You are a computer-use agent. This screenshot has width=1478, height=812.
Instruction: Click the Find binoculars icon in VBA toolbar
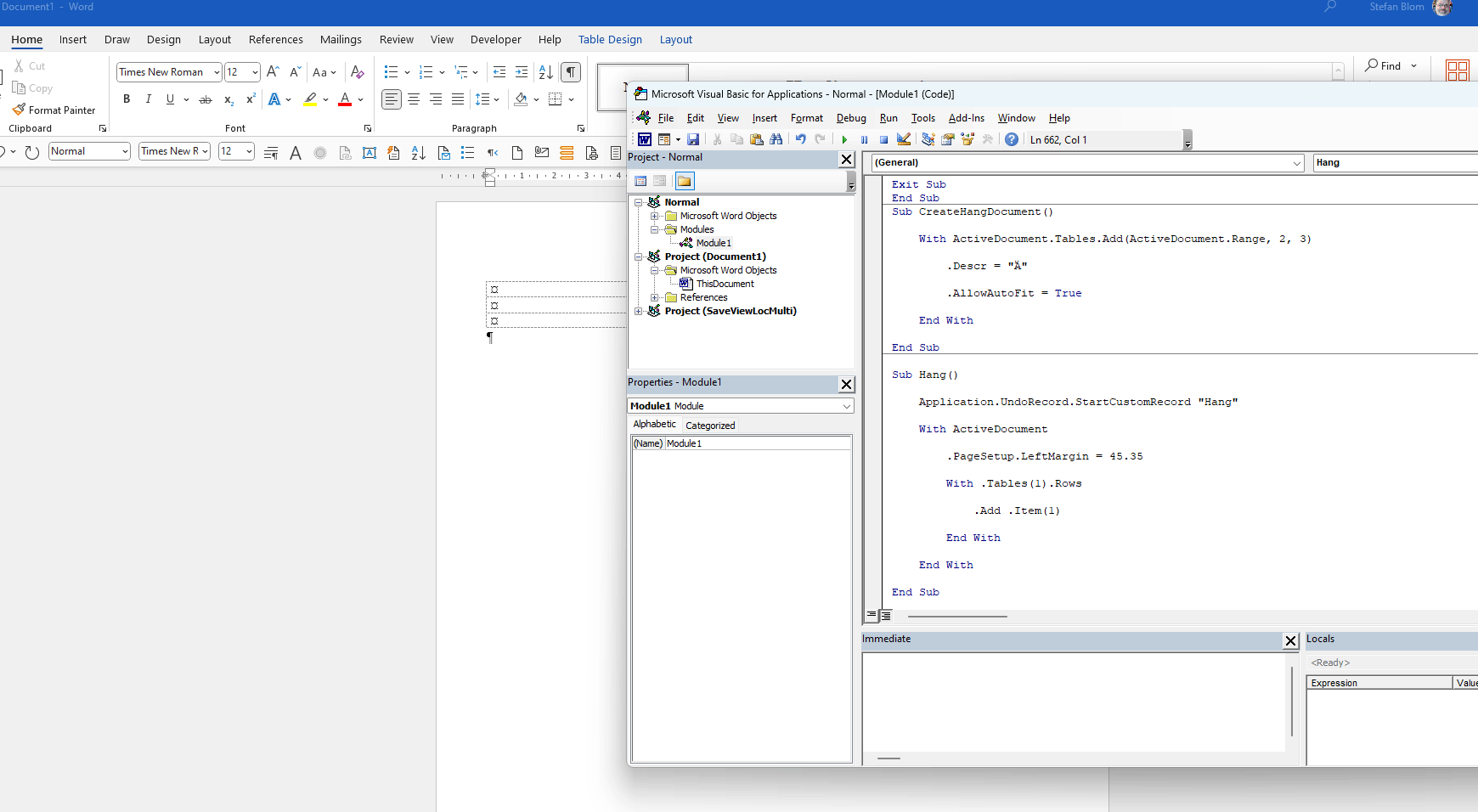click(776, 140)
